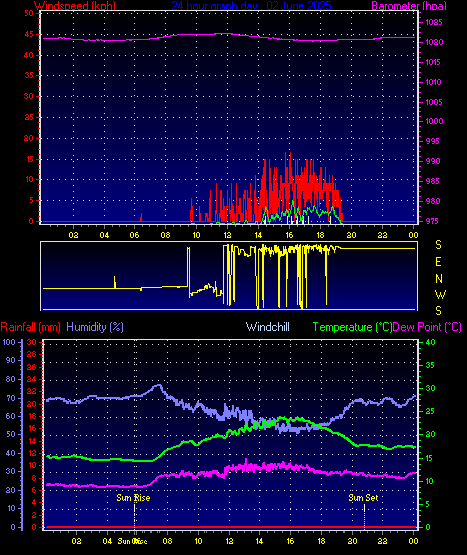Click the Humidity (%) legend label
The width and height of the screenshot is (467, 555).
tap(95, 327)
